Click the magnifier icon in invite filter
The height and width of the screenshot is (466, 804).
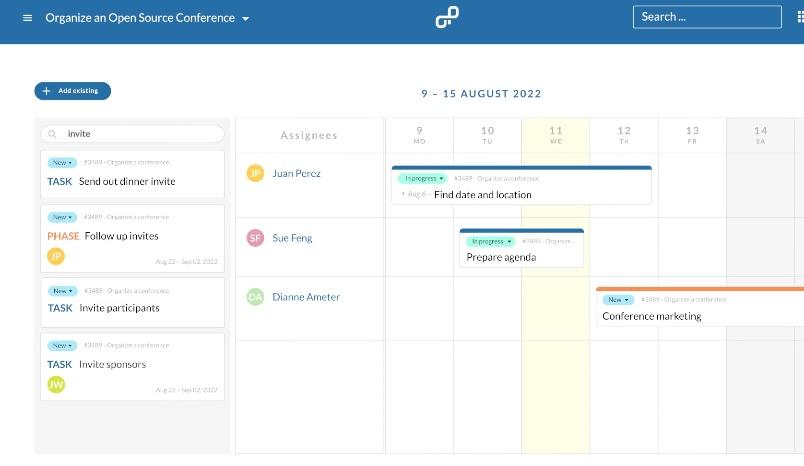(x=52, y=134)
